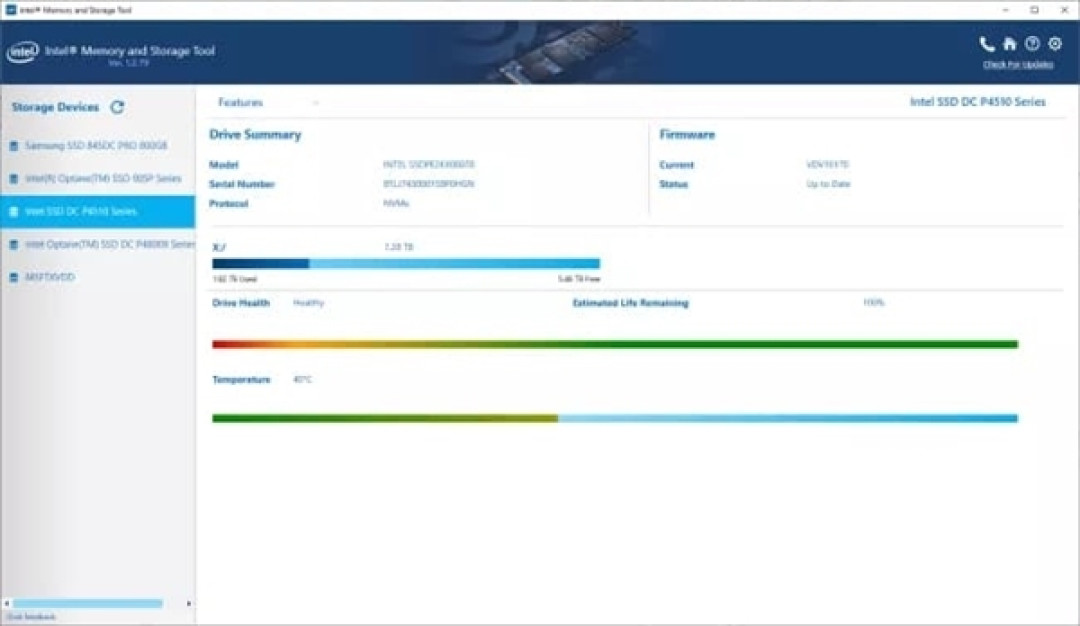Click the phone contact support icon
Screen dimensions: 1080x626
(x=987, y=44)
